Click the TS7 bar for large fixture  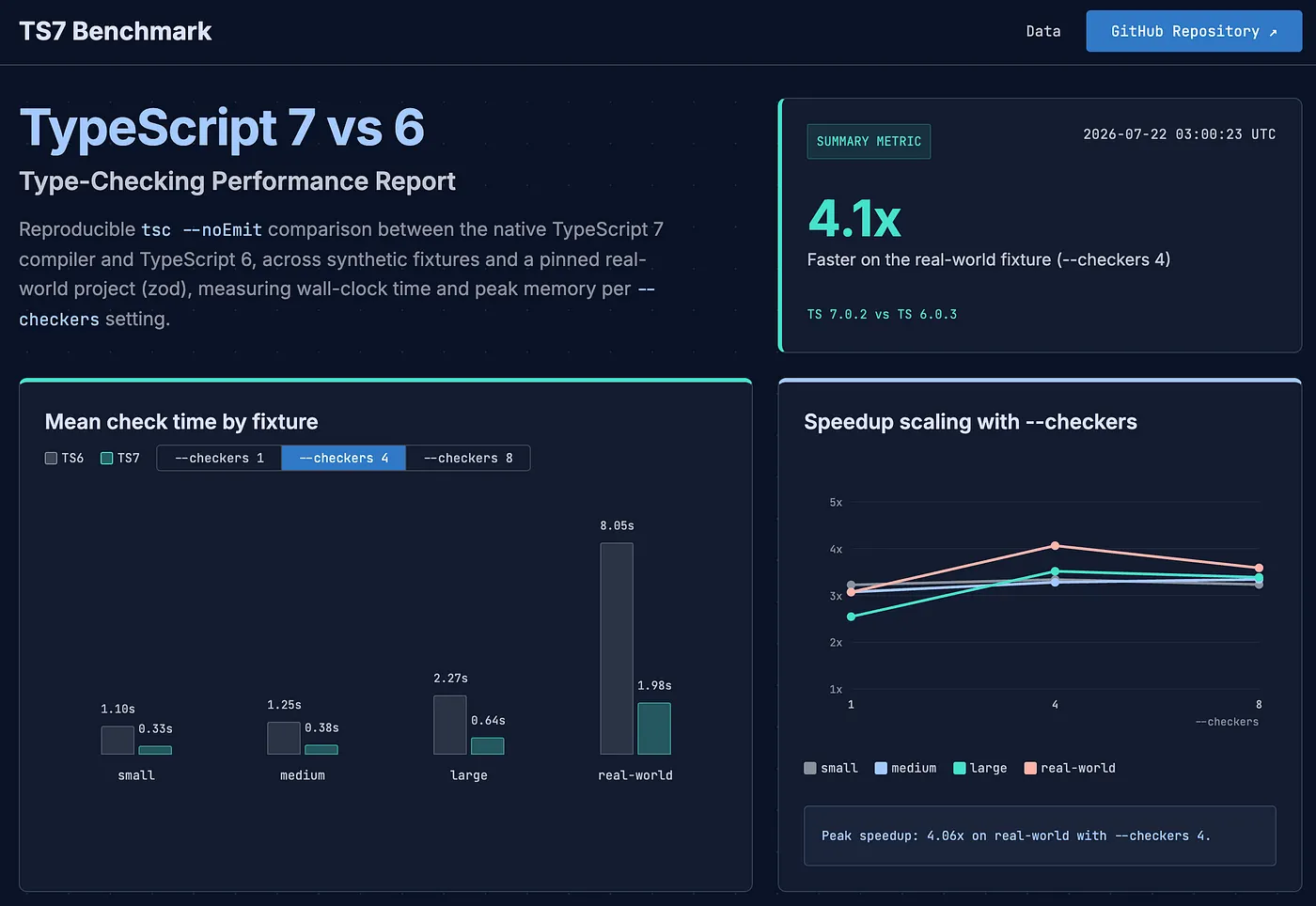(488, 746)
